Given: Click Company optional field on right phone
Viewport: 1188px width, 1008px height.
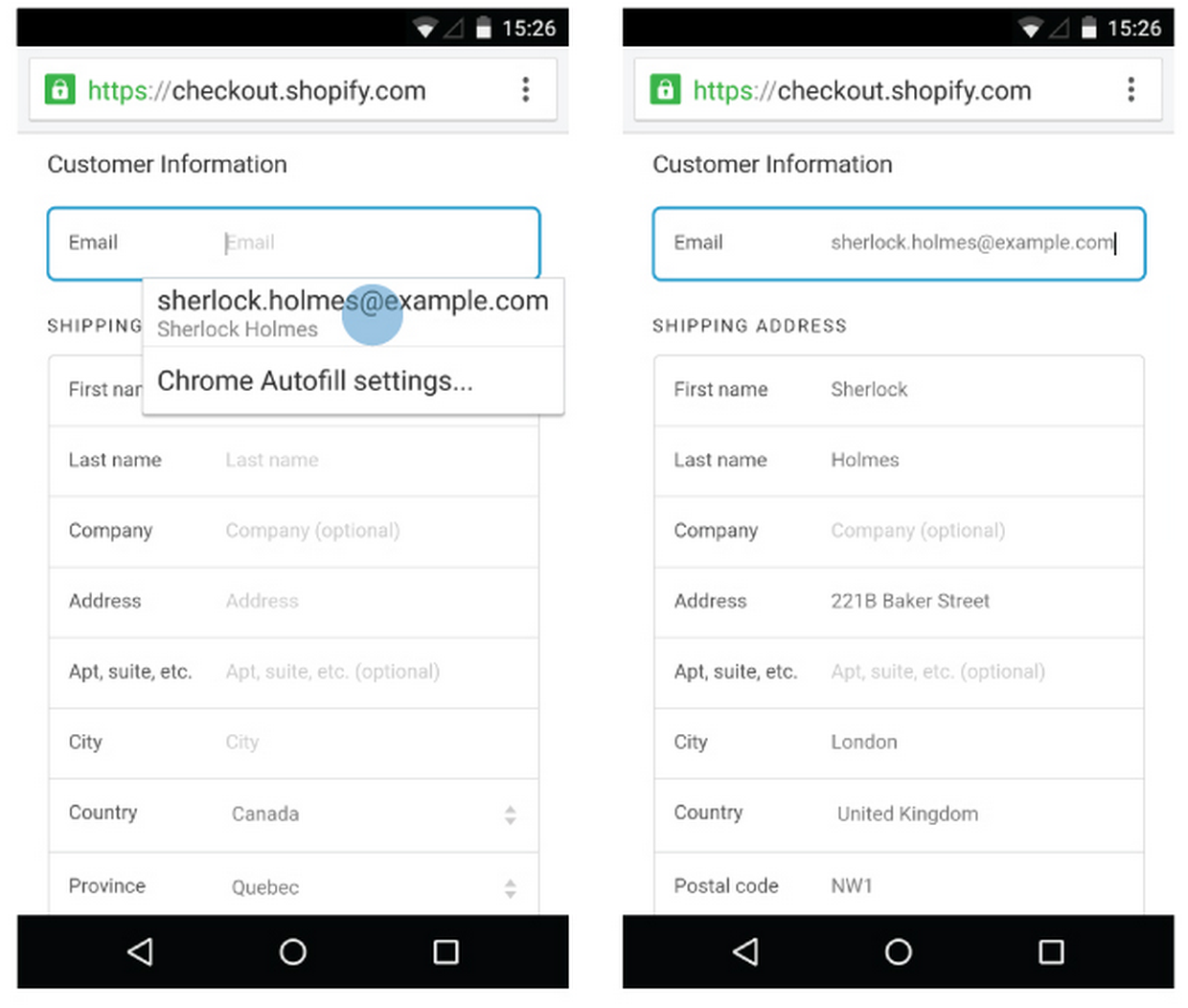Looking at the screenshot, I should point(899,531).
